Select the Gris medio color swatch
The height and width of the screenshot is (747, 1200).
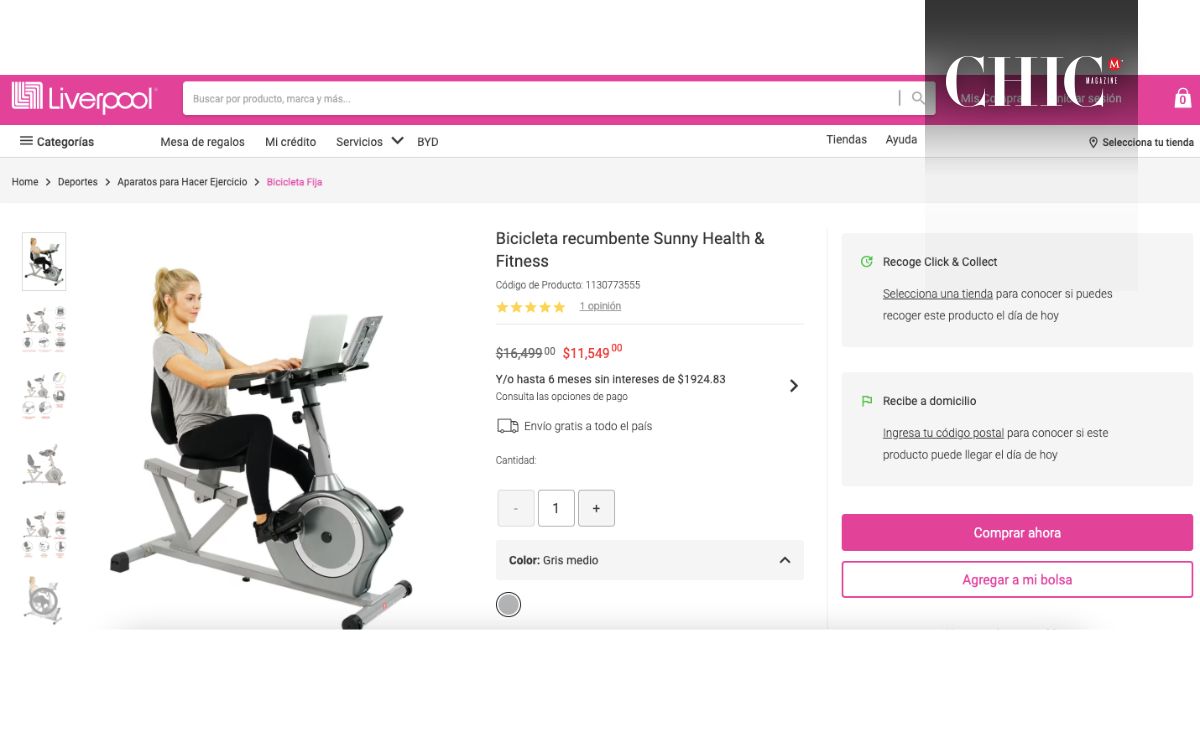[509, 605]
